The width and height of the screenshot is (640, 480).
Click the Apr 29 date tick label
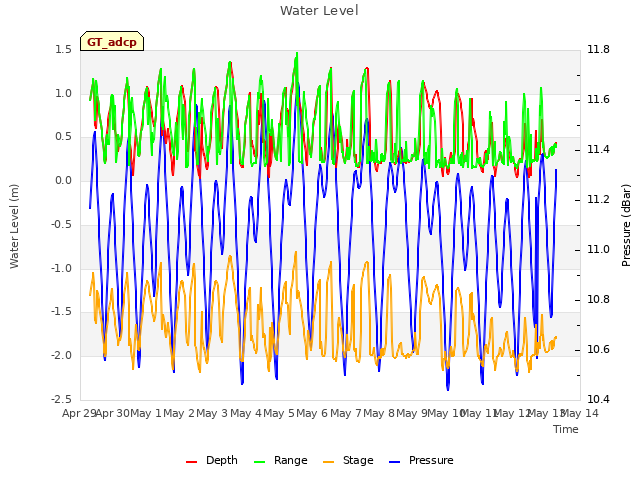(79, 413)
